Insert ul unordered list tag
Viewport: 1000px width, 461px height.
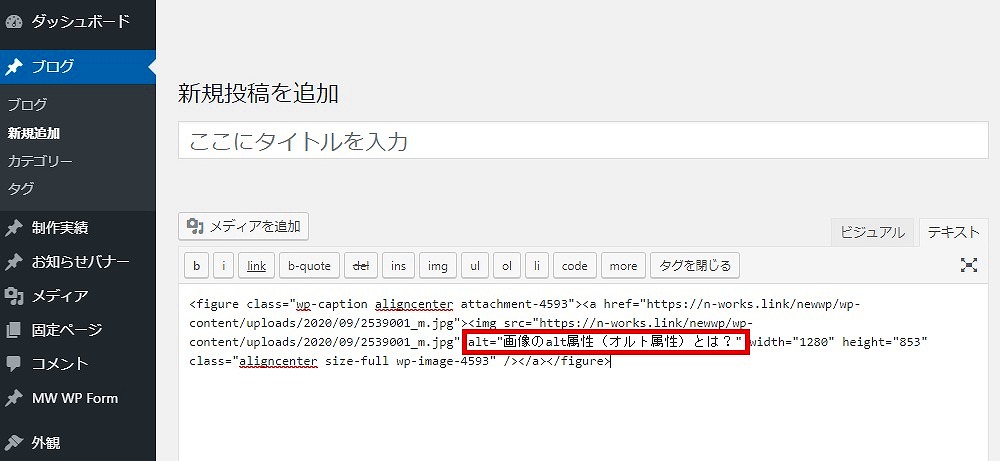point(475,266)
